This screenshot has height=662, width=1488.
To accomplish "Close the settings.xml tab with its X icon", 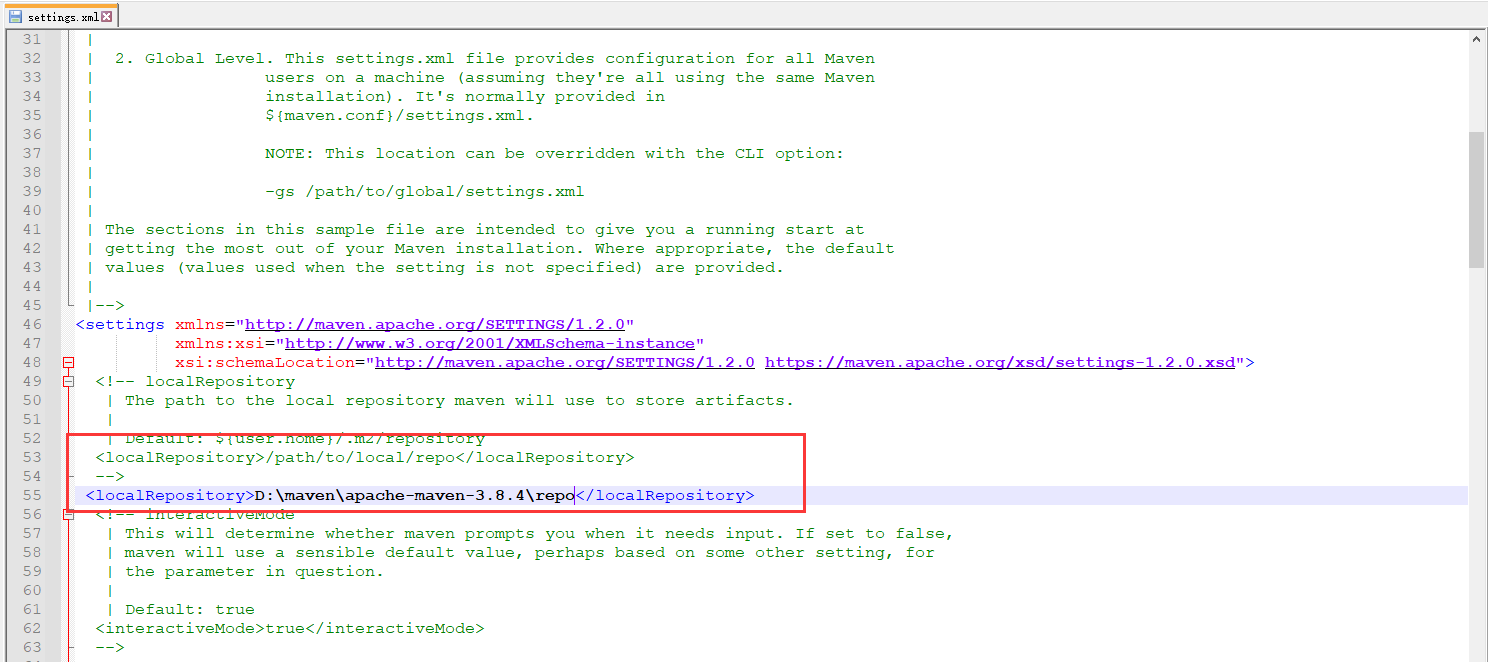I will click(107, 17).
